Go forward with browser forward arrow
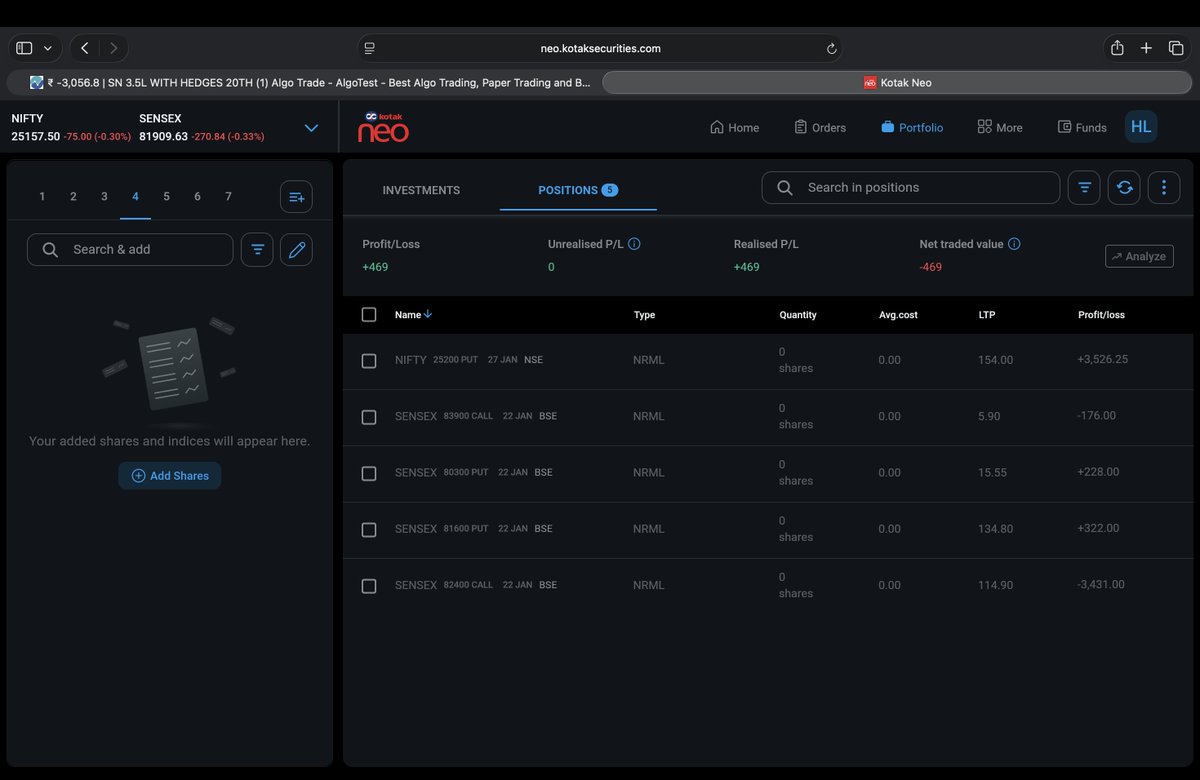 pos(113,48)
